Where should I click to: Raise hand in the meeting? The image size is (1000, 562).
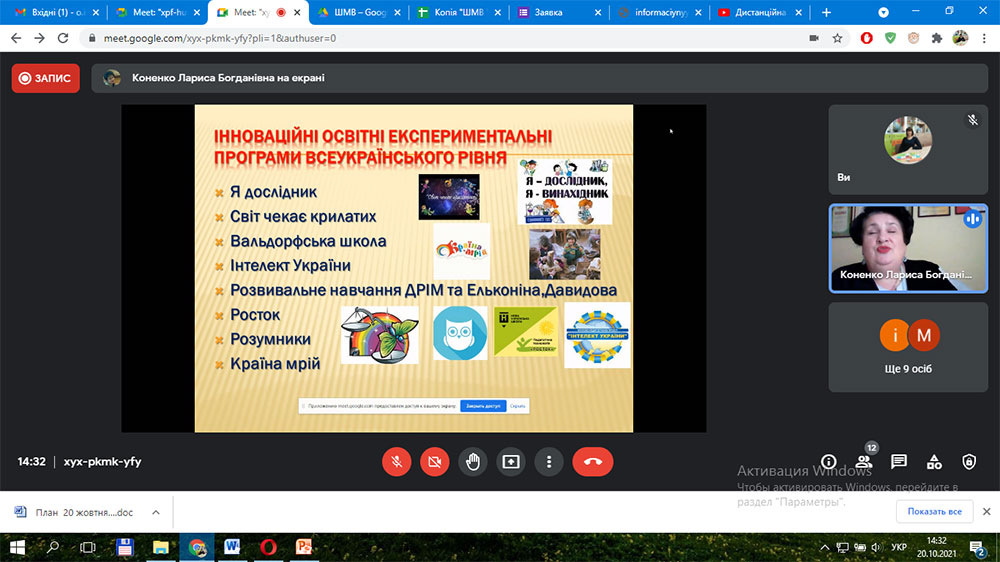(473, 462)
